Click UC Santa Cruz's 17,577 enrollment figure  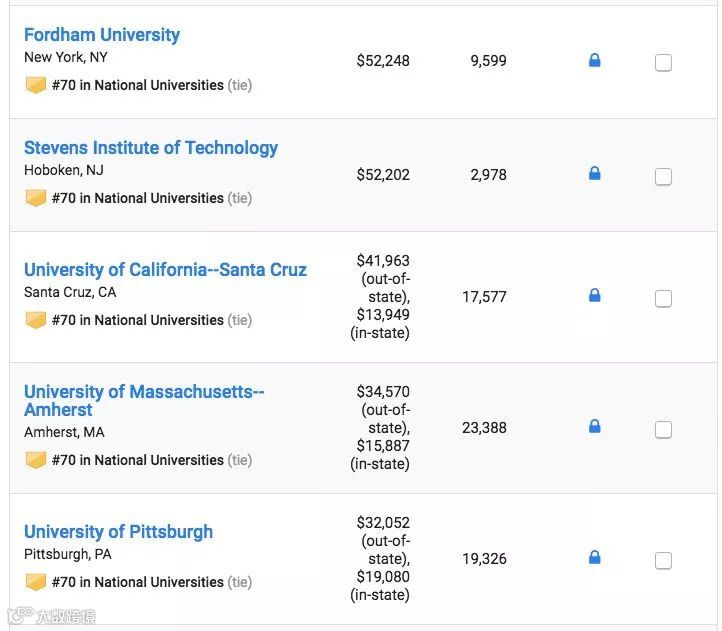484,297
